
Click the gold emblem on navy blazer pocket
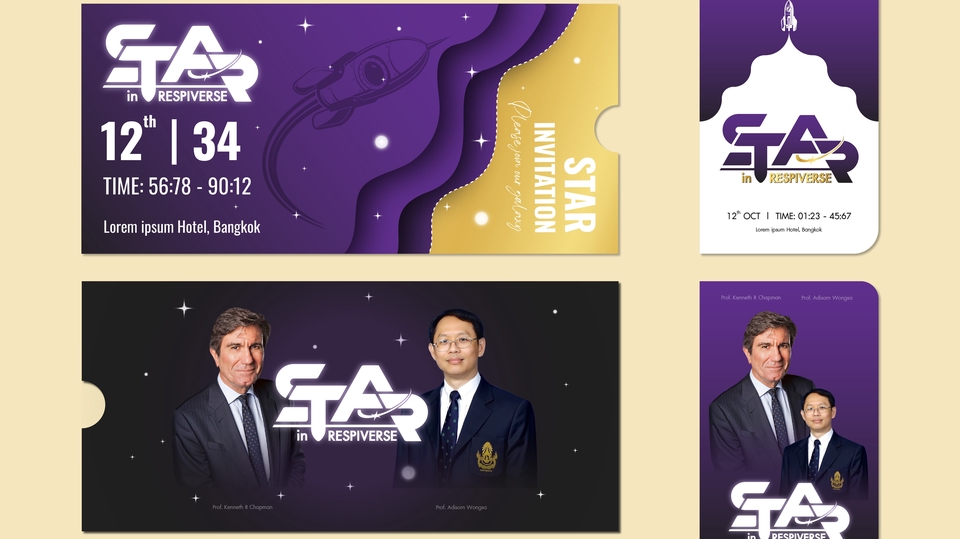click(487, 456)
